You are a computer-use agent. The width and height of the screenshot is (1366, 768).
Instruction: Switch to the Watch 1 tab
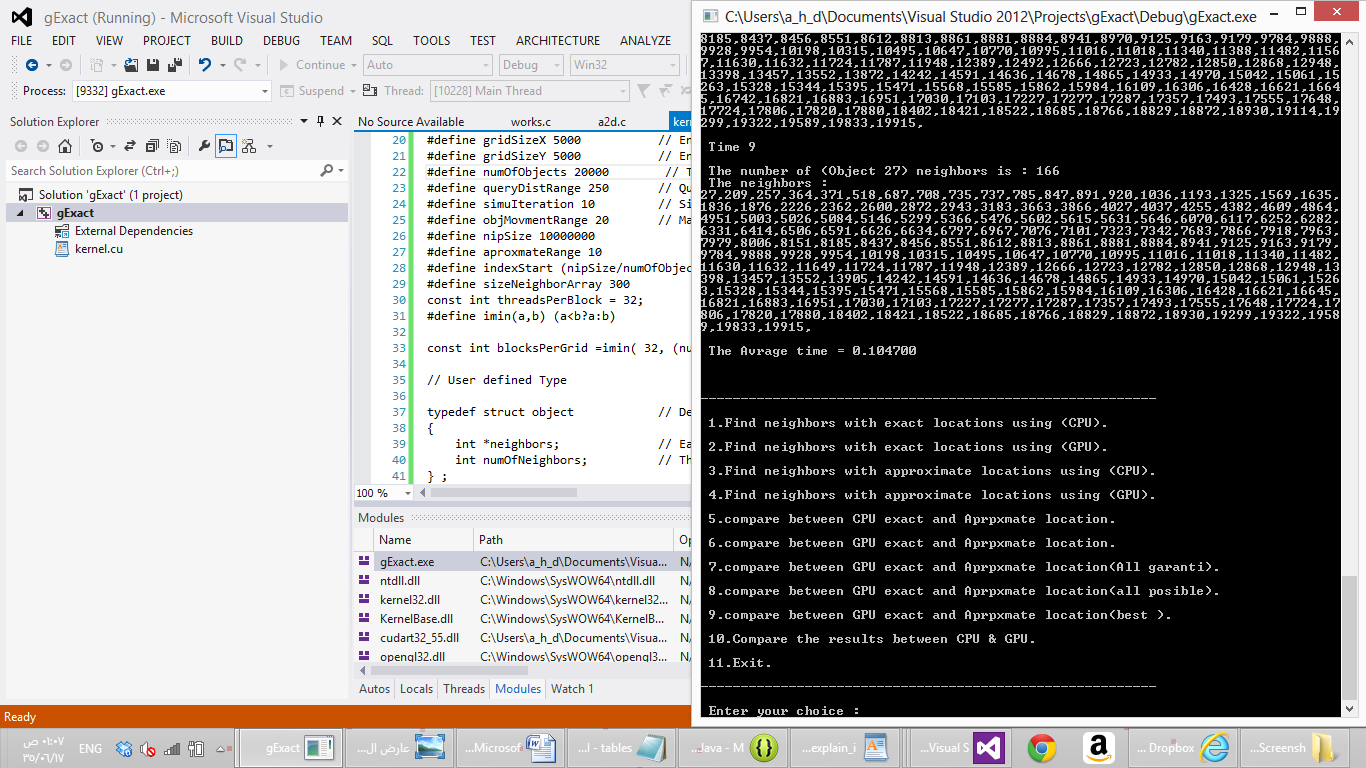point(572,688)
